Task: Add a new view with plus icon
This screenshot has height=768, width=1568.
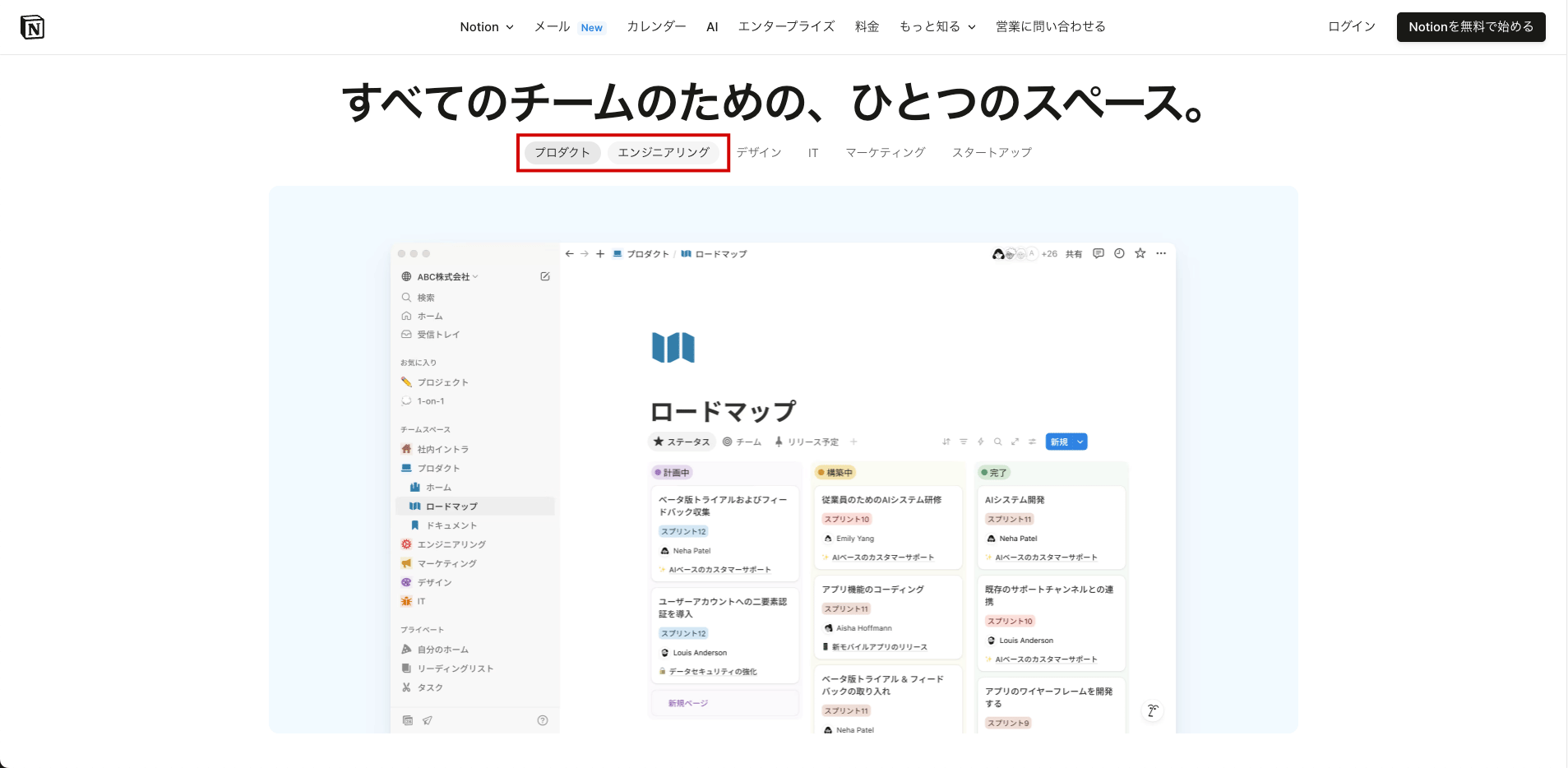Action: (x=853, y=442)
